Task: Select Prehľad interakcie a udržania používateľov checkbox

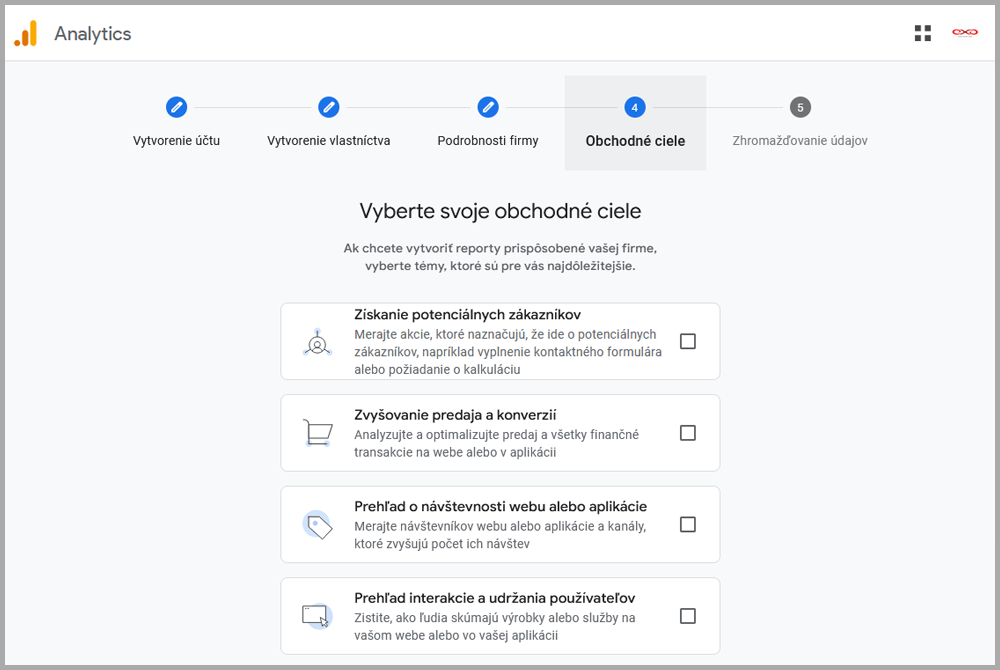Action: pos(688,616)
